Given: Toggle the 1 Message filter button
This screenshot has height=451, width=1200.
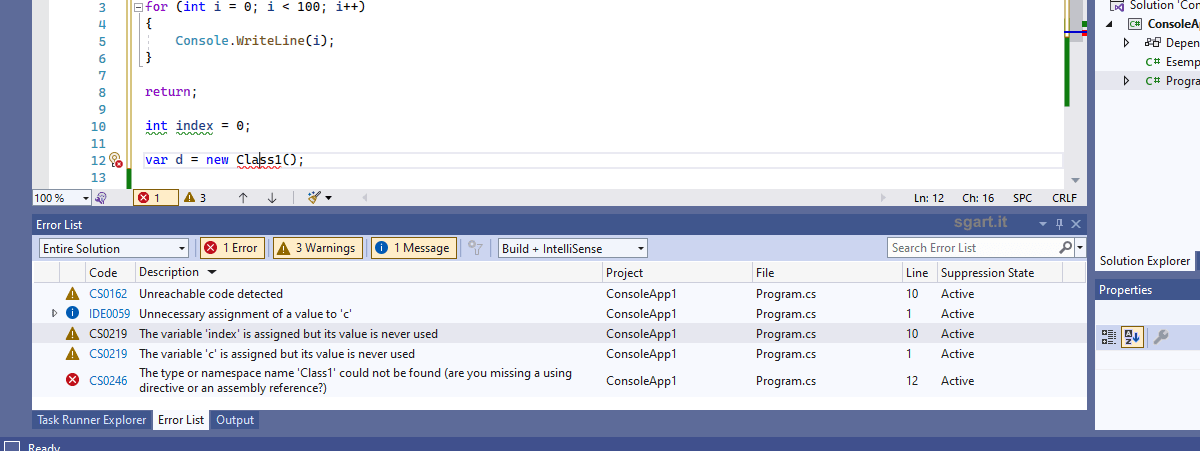Looking at the screenshot, I should coord(412,248).
